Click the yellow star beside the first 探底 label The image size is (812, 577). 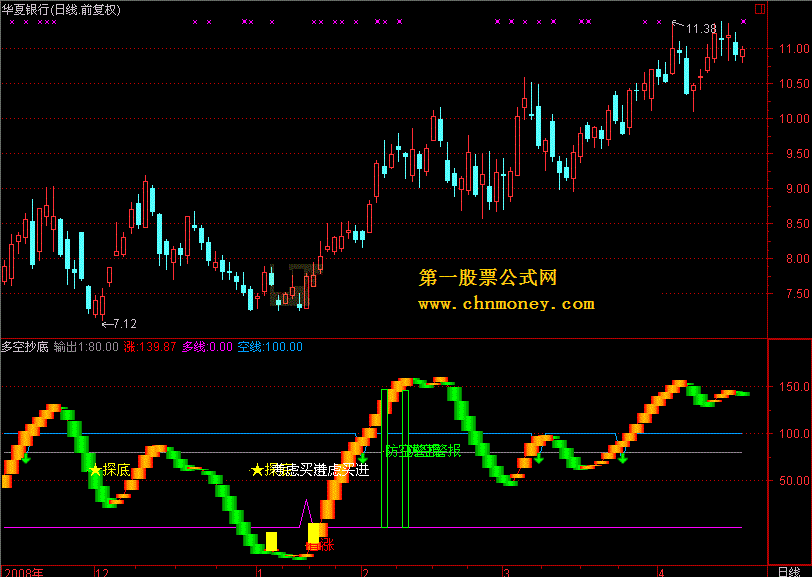(95, 470)
